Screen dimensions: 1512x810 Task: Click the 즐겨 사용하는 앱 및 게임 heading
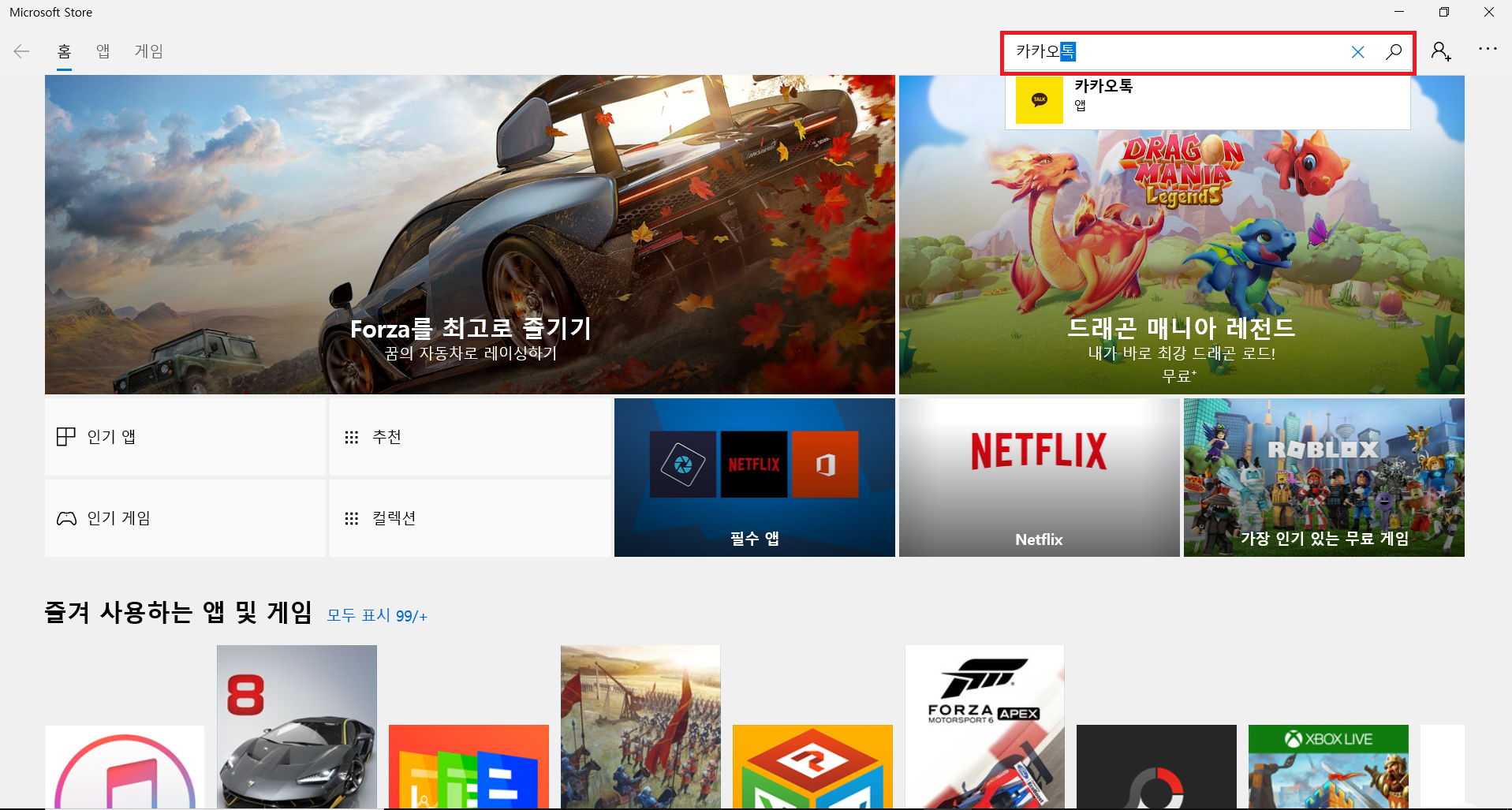point(178,612)
